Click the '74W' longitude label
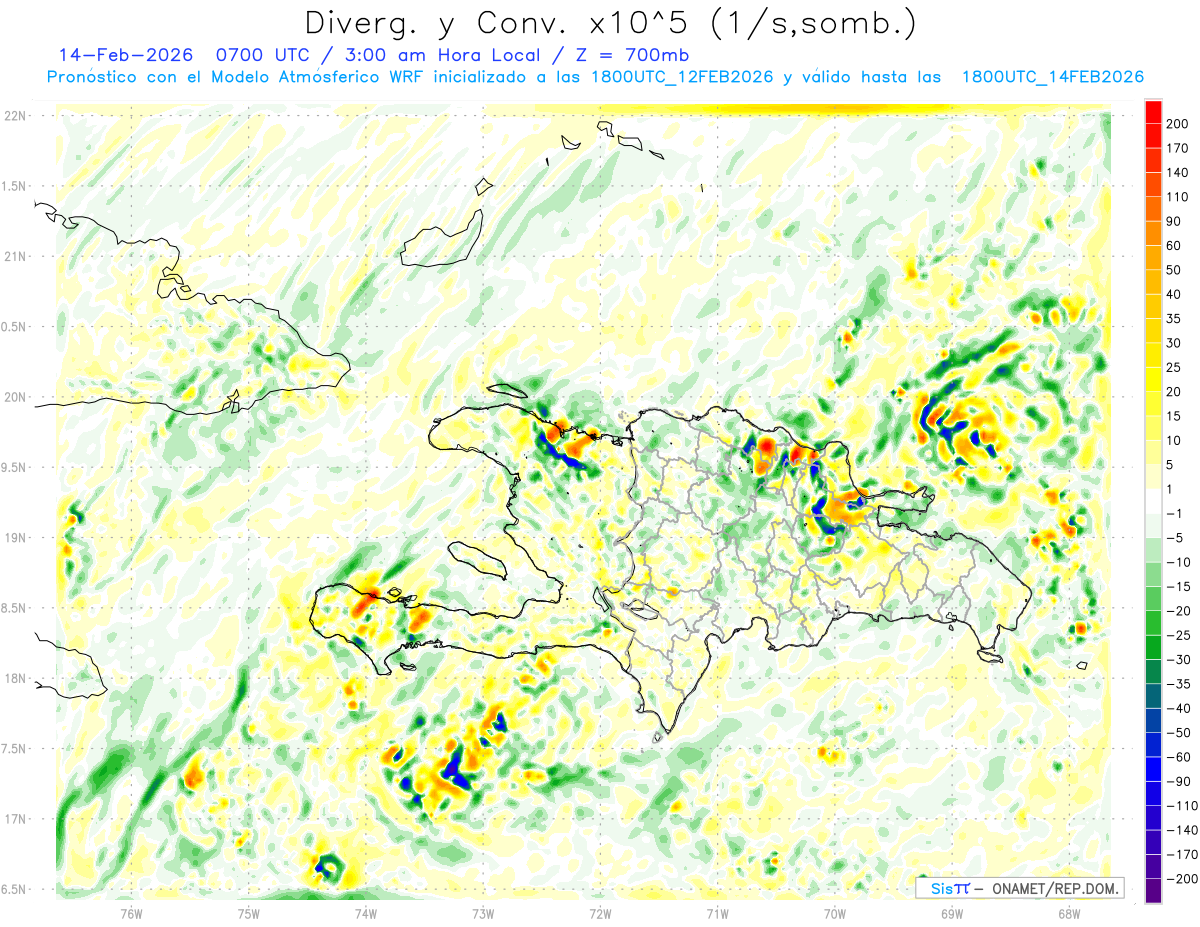Image resolution: width=1200 pixels, height=927 pixels. coord(366,914)
